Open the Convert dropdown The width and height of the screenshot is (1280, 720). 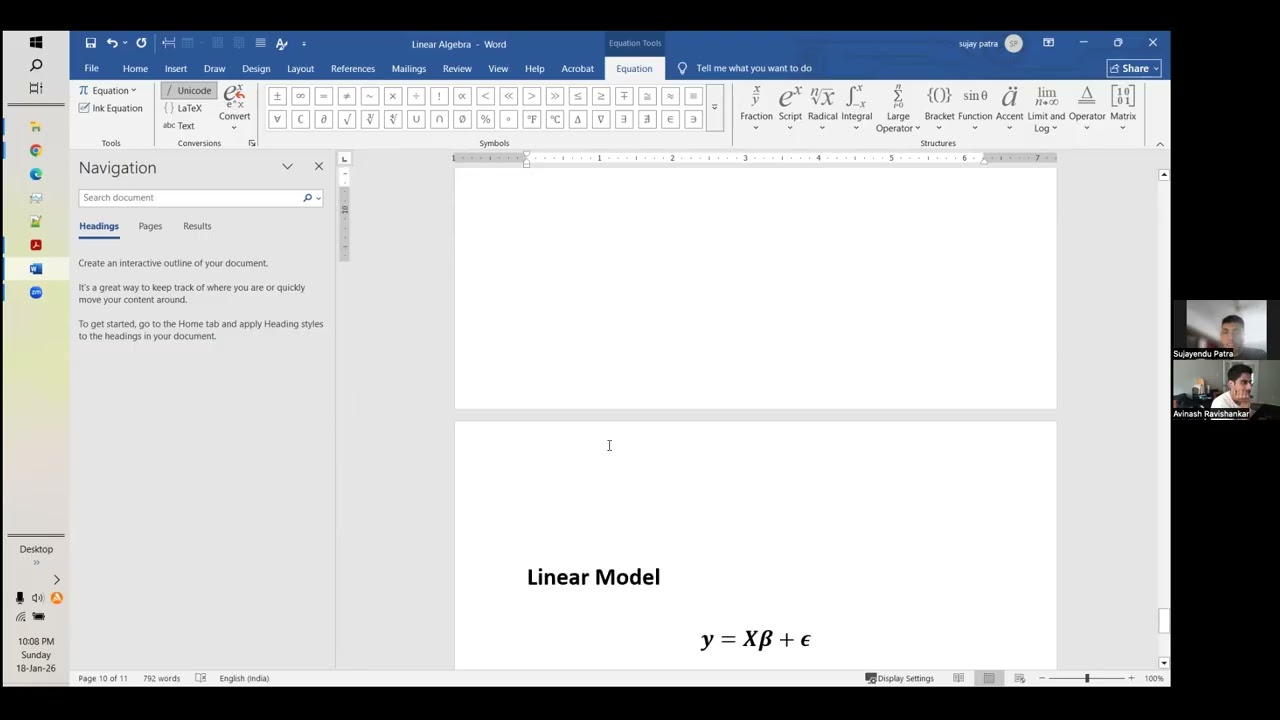[234, 127]
